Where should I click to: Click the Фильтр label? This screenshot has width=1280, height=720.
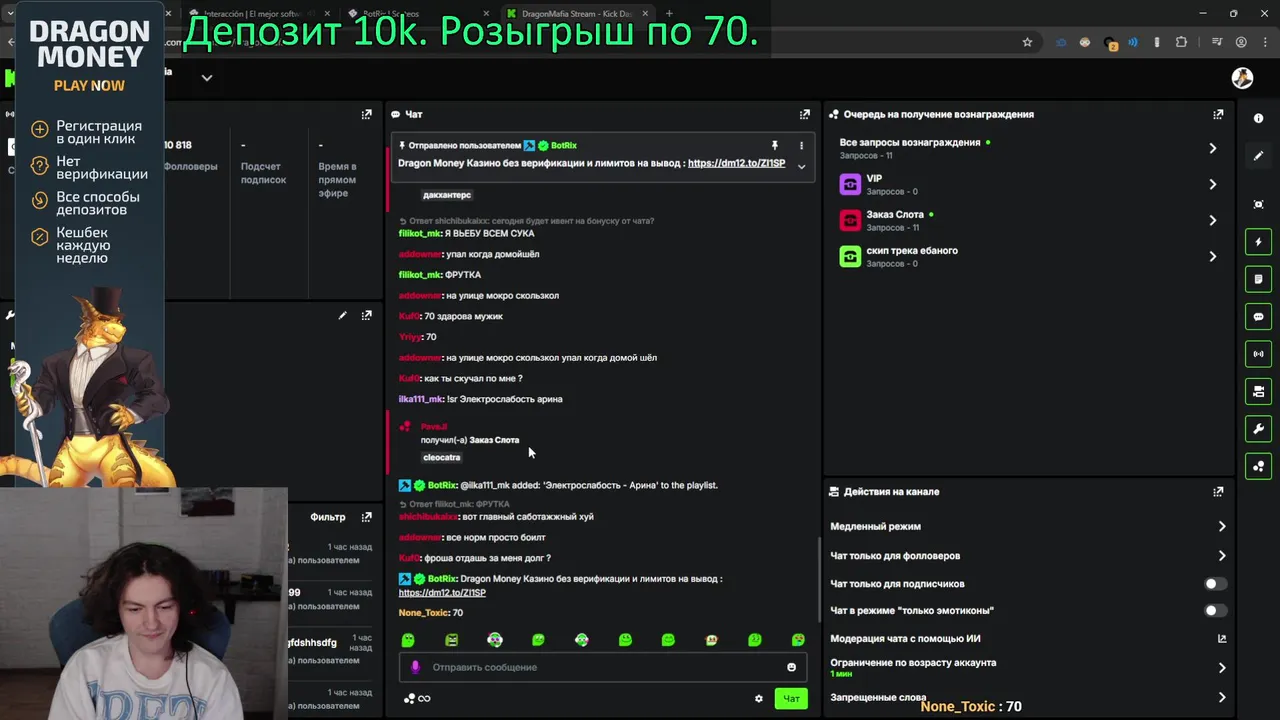point(328,517)
